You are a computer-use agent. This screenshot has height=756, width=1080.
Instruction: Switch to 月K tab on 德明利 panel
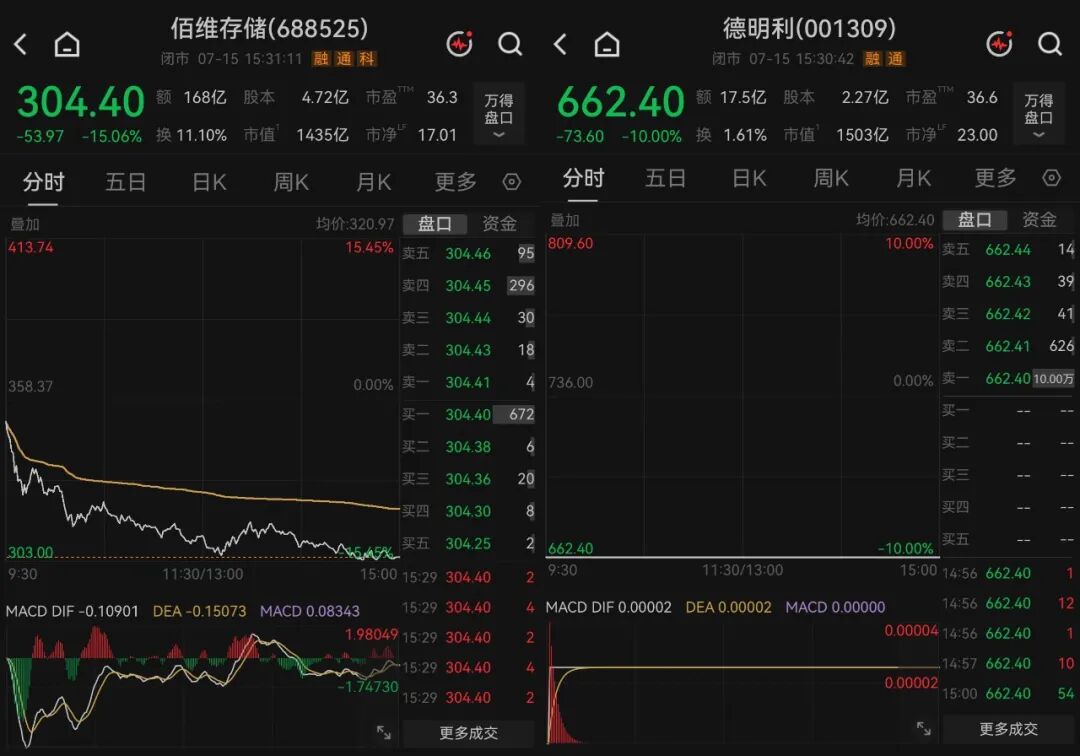point(913,178)
